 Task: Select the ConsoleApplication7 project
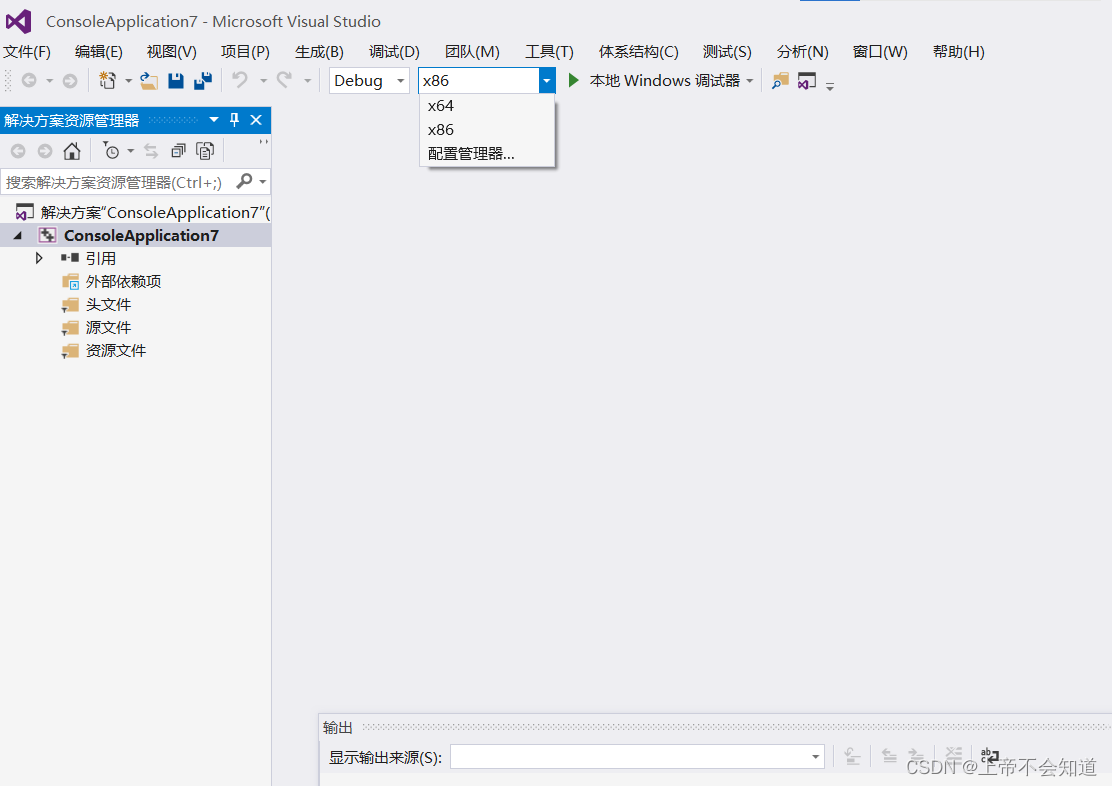click(x=141, y=236)
